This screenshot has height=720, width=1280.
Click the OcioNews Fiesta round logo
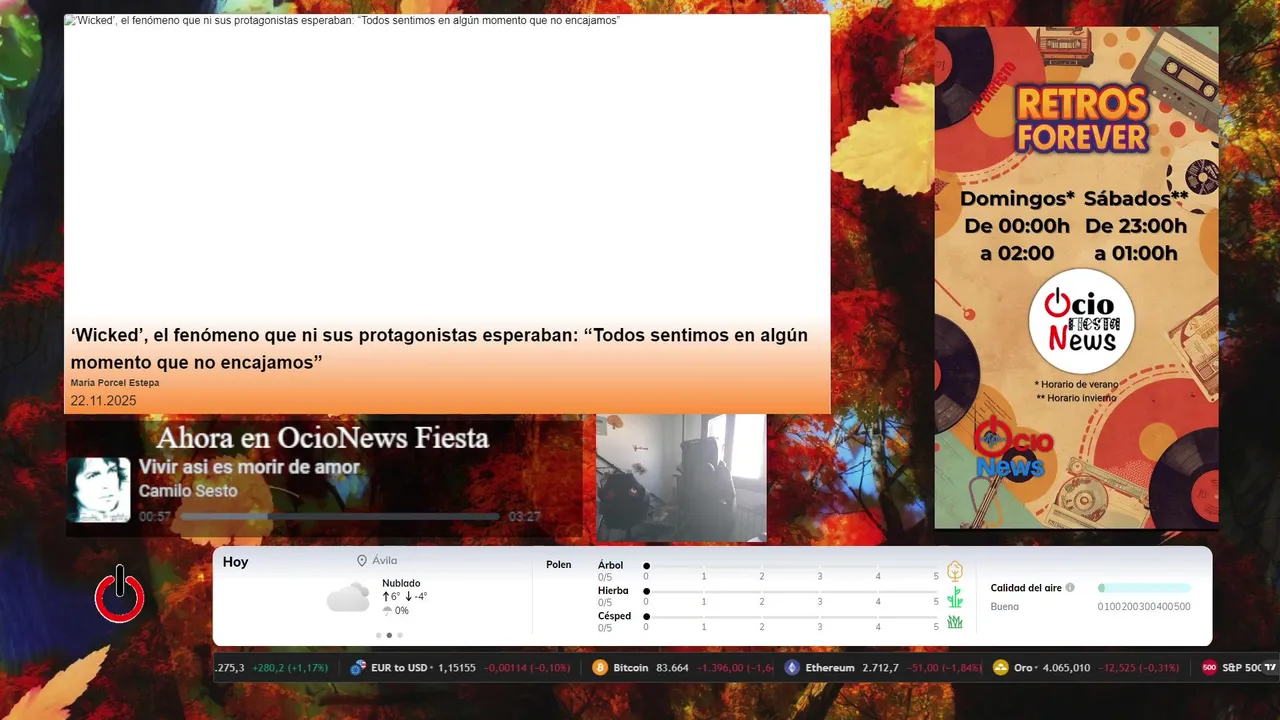[1081, 321]
